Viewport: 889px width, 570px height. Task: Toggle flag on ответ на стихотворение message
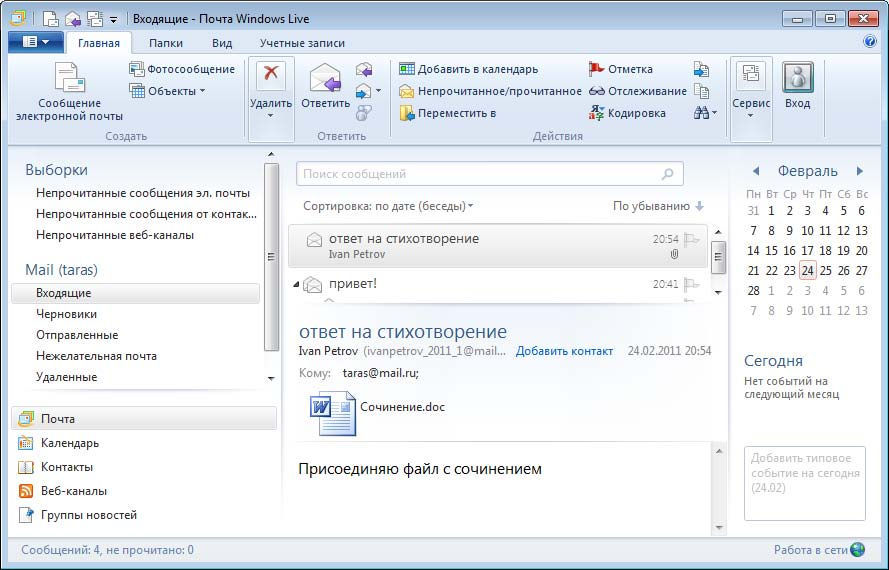(691, 239)
